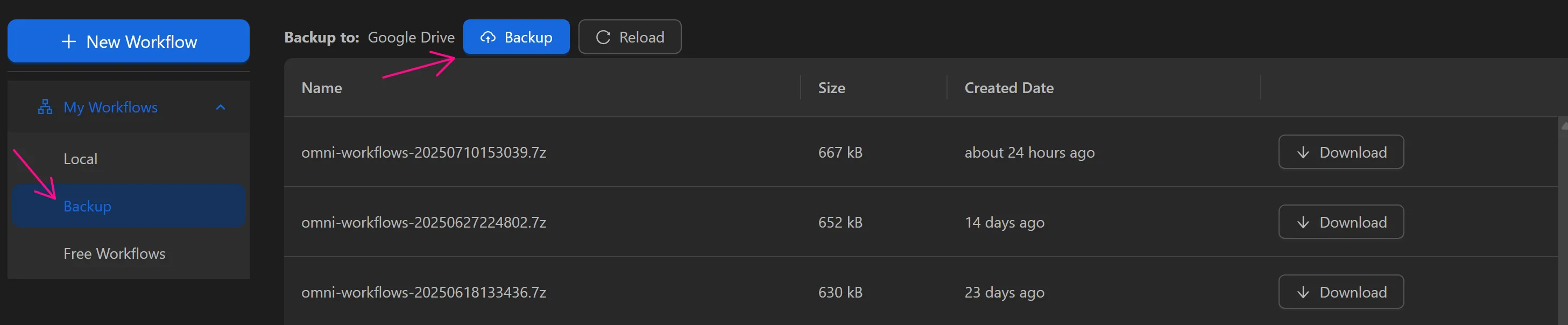Click the Created Date column header

1008,88
